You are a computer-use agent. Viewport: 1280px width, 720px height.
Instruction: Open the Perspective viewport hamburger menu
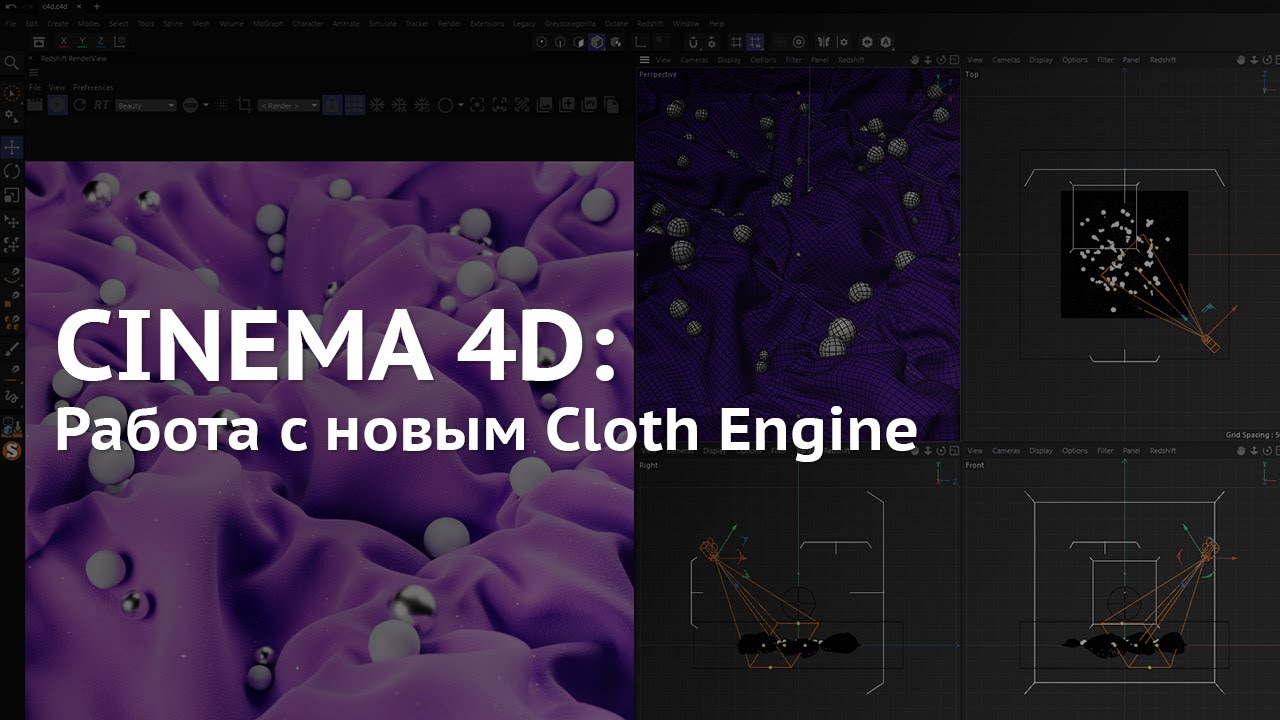[x=644, y=60]
